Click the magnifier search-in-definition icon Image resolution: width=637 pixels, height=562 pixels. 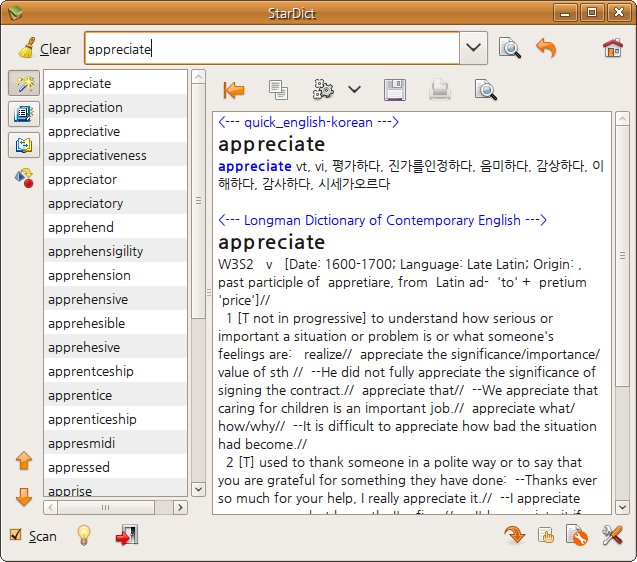485,89
